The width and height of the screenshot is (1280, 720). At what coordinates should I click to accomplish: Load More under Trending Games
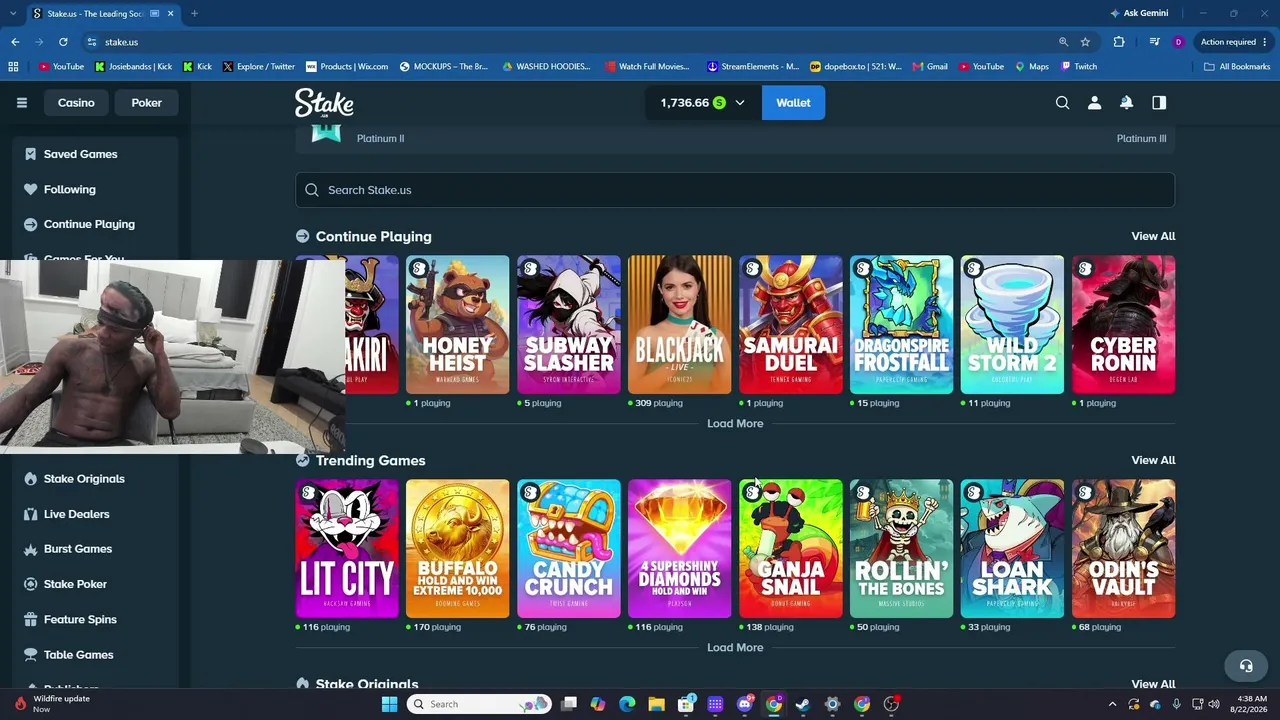(735, 647)
